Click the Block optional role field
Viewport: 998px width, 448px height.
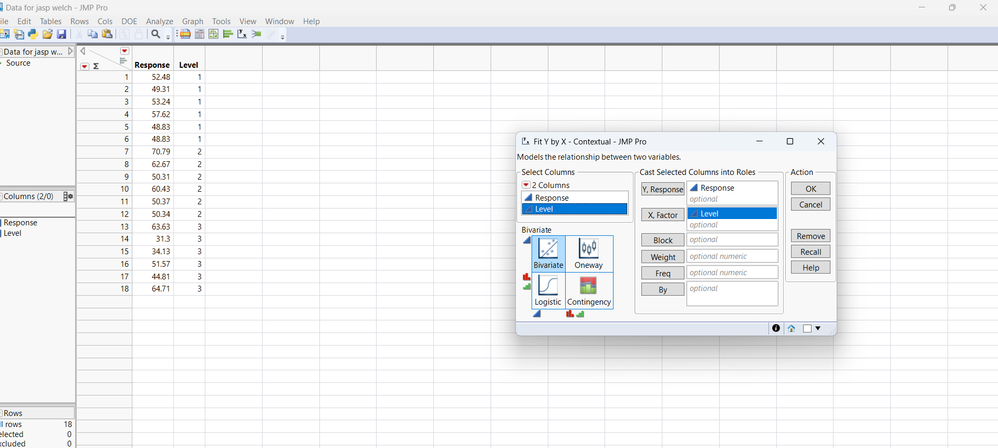coord(732,240)
